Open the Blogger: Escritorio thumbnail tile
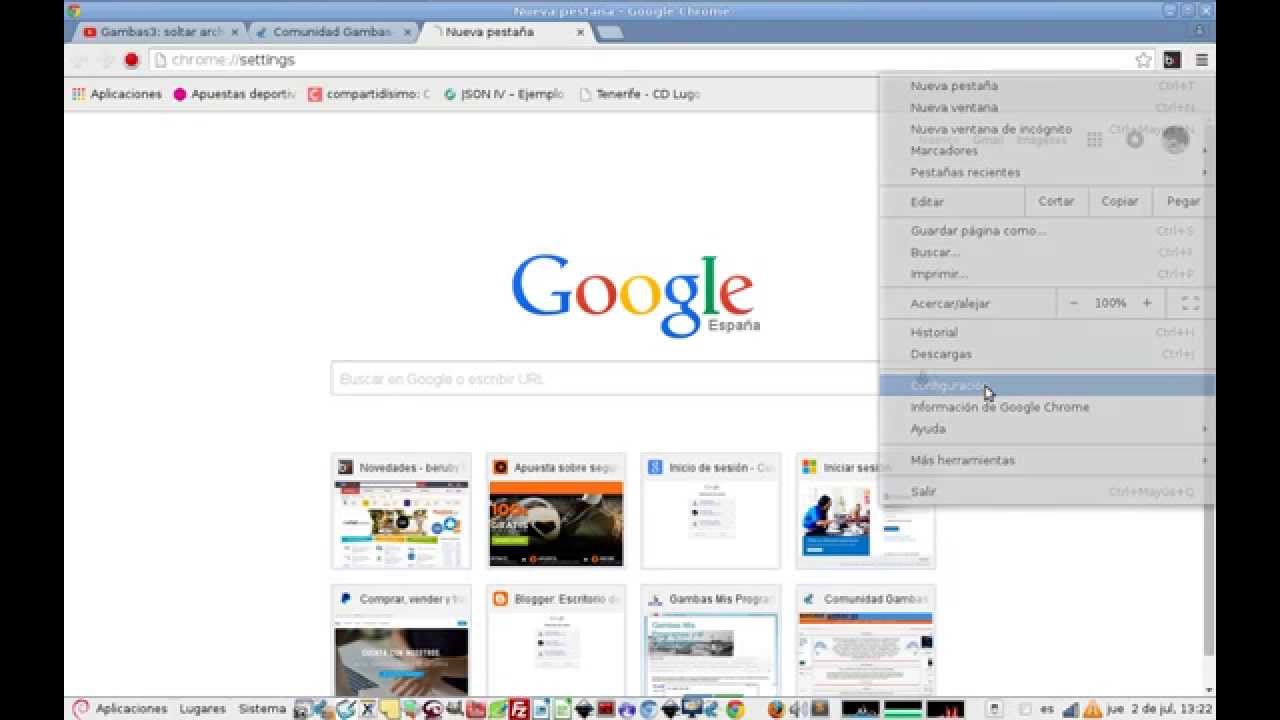Screen dimensions: 1280x720 tap(556, 641)
